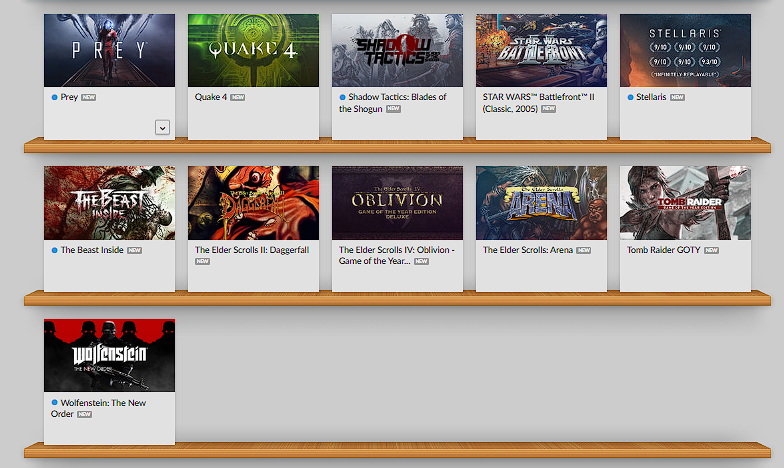Click the "Quake 4" title text
Image resolution: width=784 pixels, height=468 pixels.
click(210, 97)
